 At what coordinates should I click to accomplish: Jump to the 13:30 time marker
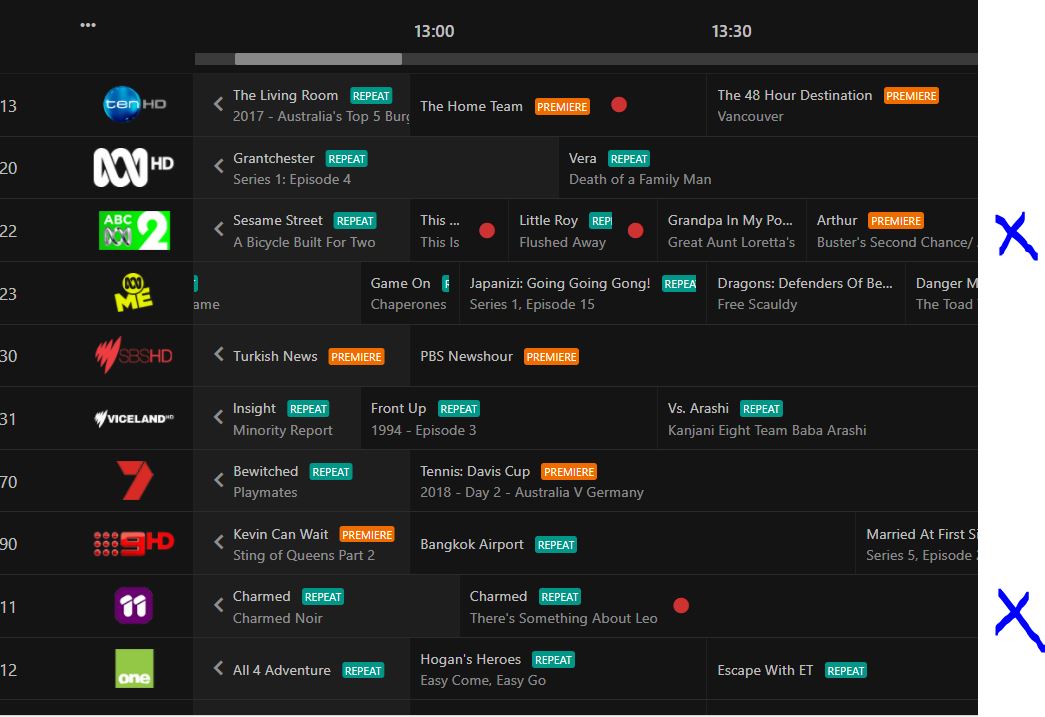[731, 31]
